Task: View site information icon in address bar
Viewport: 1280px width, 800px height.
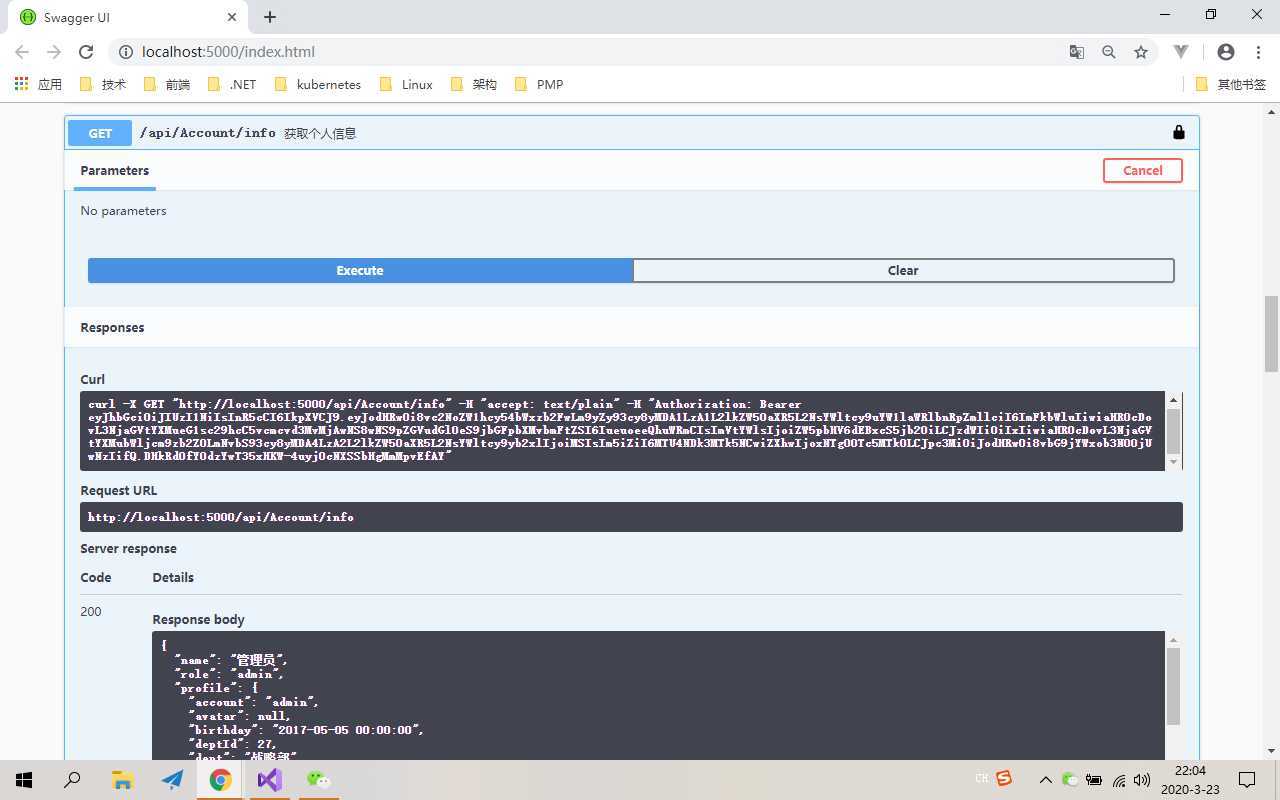Action: [x=126, y=52]
